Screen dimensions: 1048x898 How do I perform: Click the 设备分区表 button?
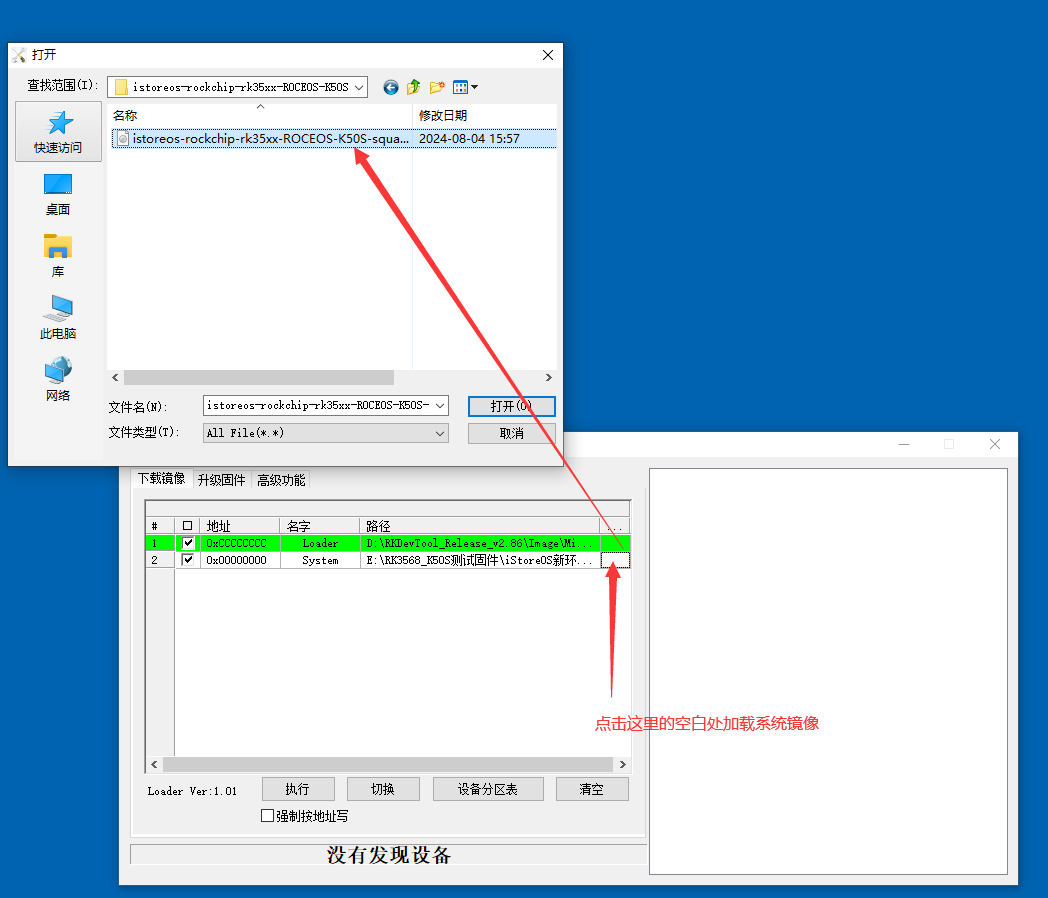pos(487,789)
